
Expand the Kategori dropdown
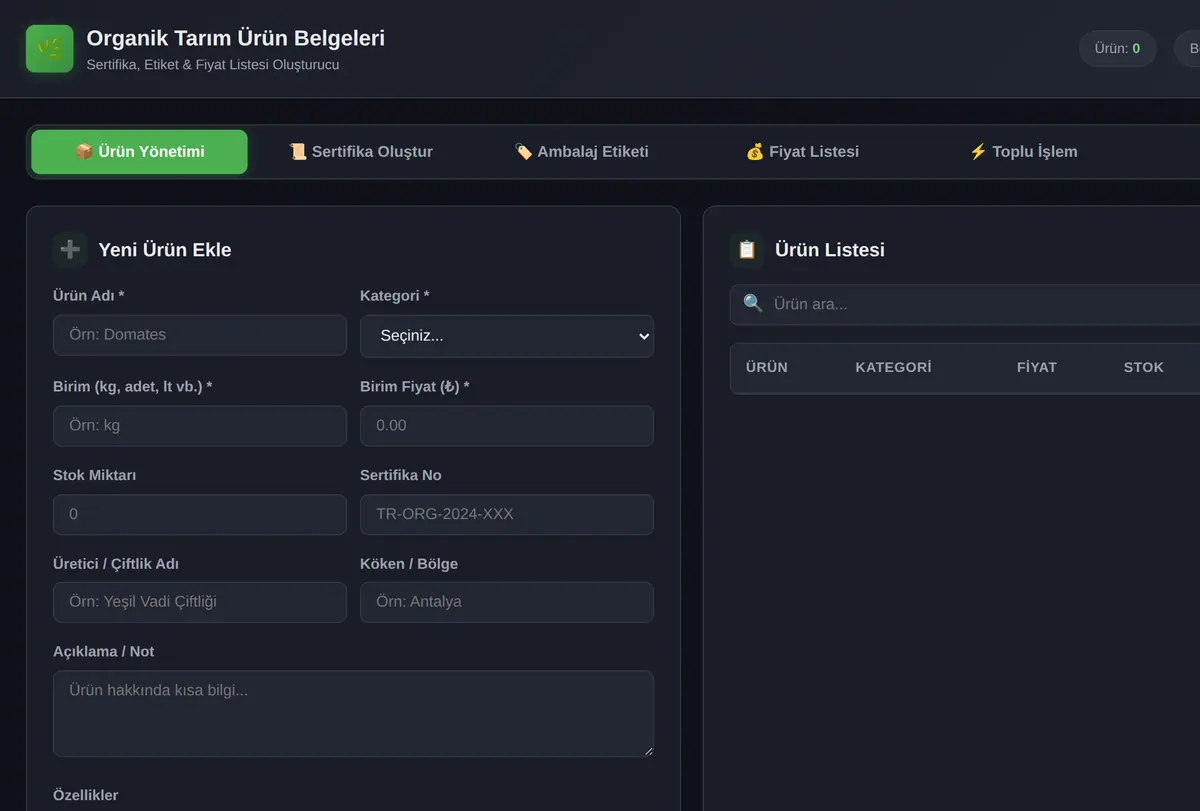click(x=507, y=336)
